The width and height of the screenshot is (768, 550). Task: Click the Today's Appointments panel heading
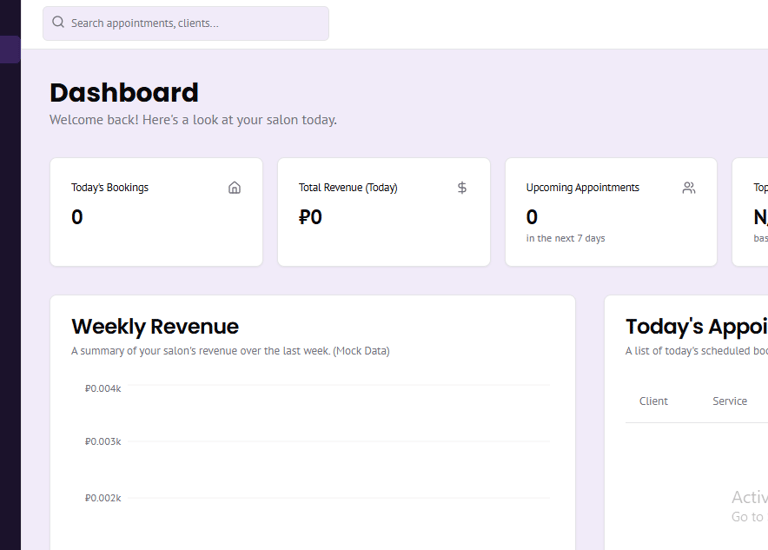click(695, 326)
